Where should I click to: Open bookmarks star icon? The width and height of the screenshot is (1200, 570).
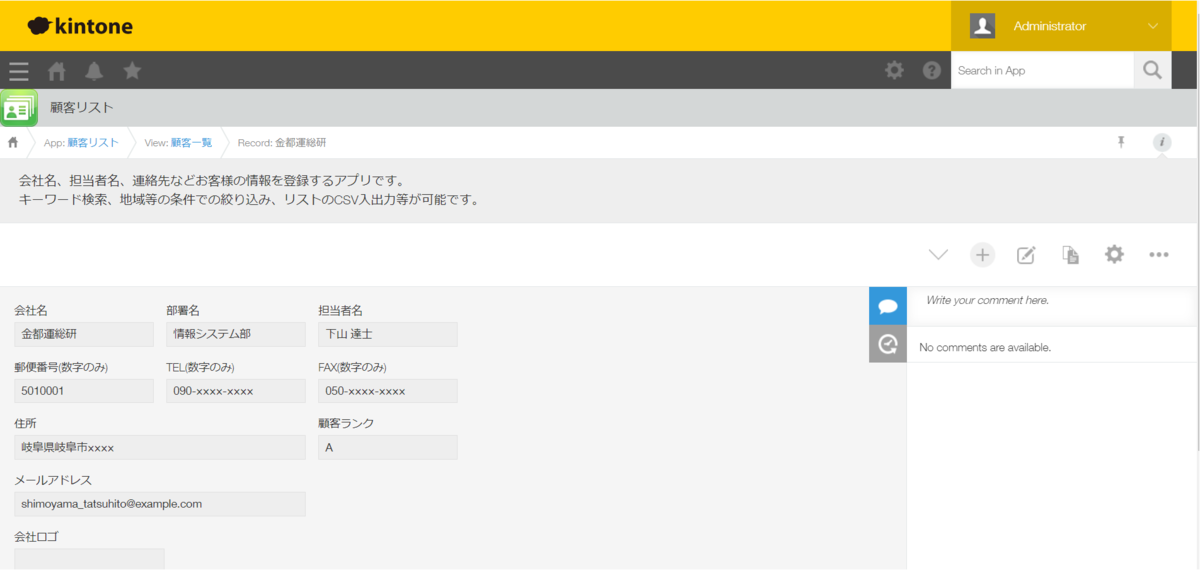pyautogui.click(x=132, y=71)
